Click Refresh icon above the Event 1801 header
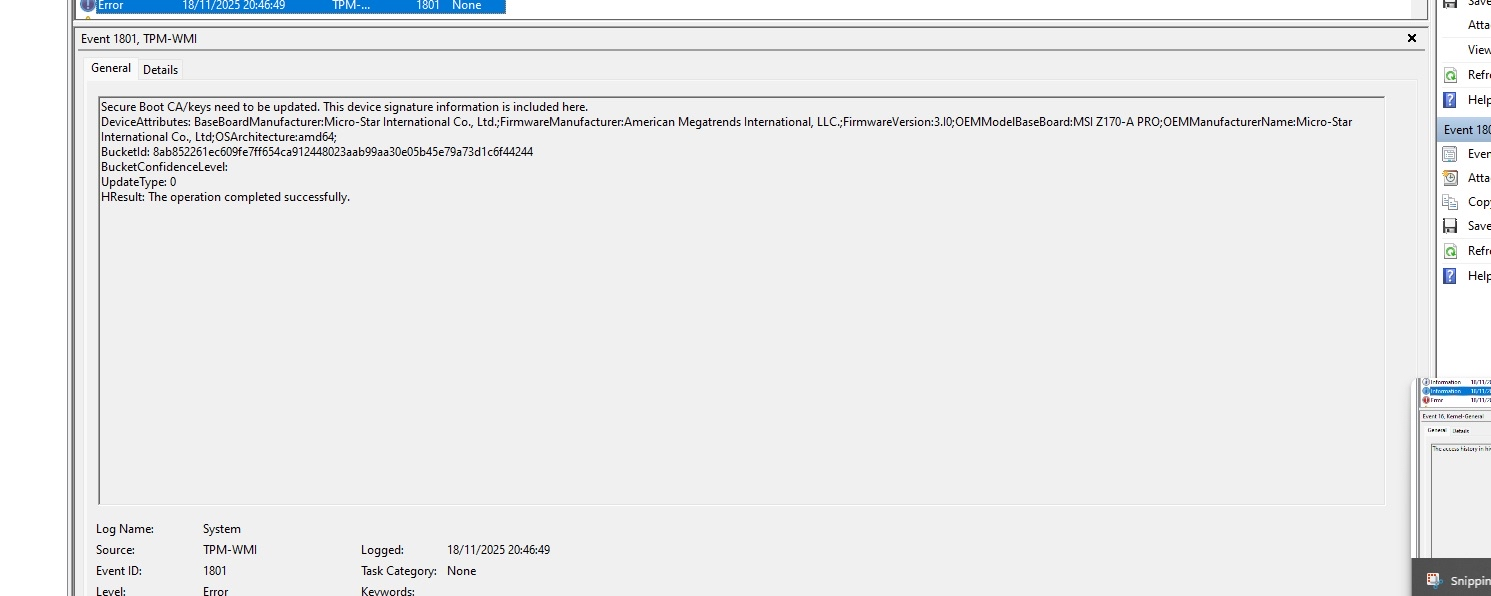This screenshot has width=1491, height=596. (x=1451, y=75)
